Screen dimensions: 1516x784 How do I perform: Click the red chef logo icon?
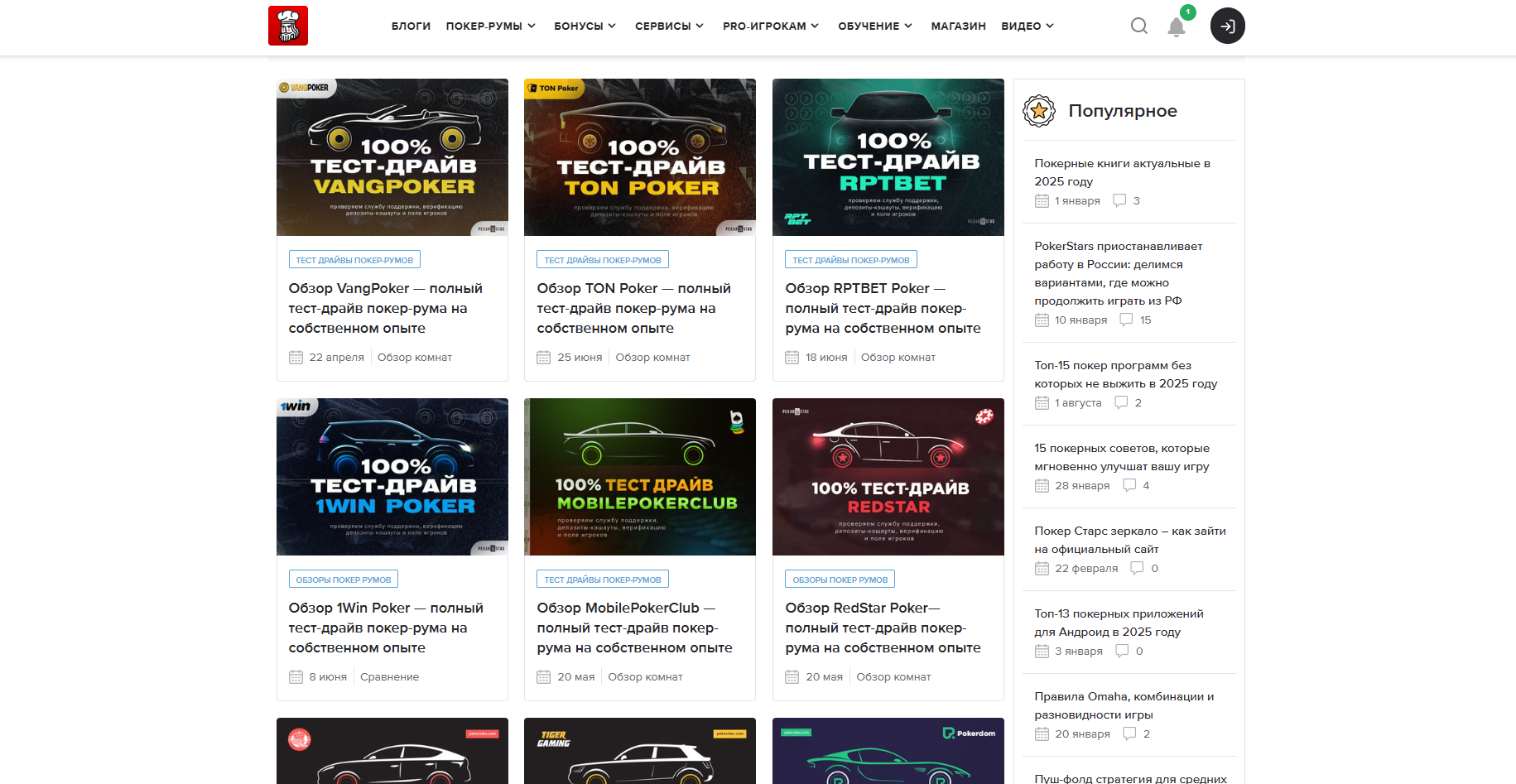pyautogui.click(x=287, y=26)
